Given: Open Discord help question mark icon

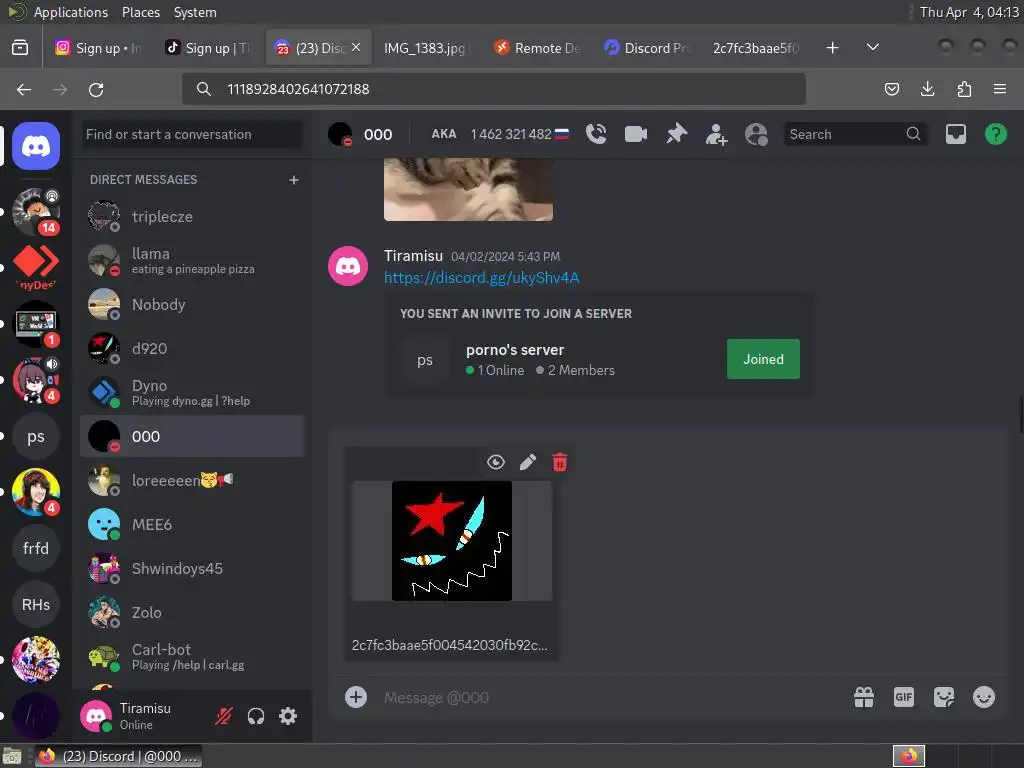Looking at the screenshot, I should [995, 134].
